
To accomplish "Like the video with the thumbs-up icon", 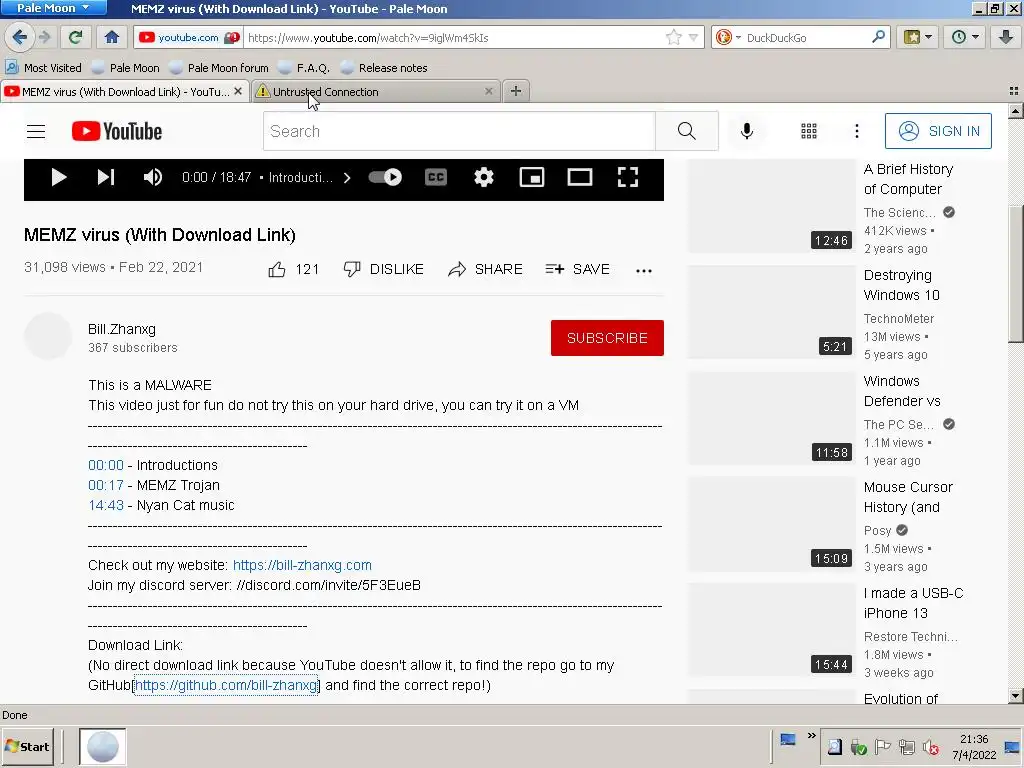I will click(277, 269).
